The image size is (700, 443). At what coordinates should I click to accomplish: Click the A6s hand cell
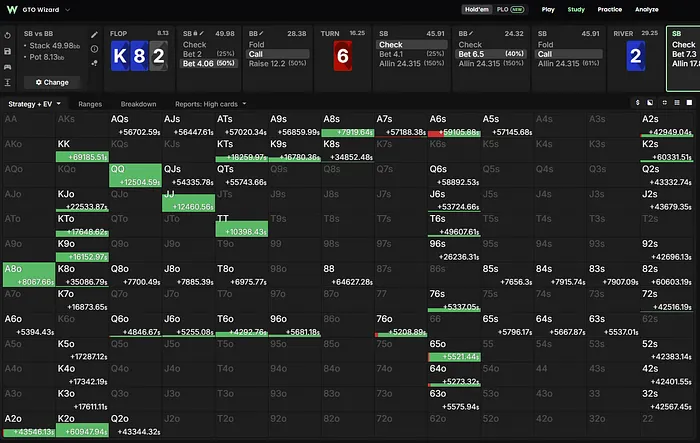[x=454, y=125]
